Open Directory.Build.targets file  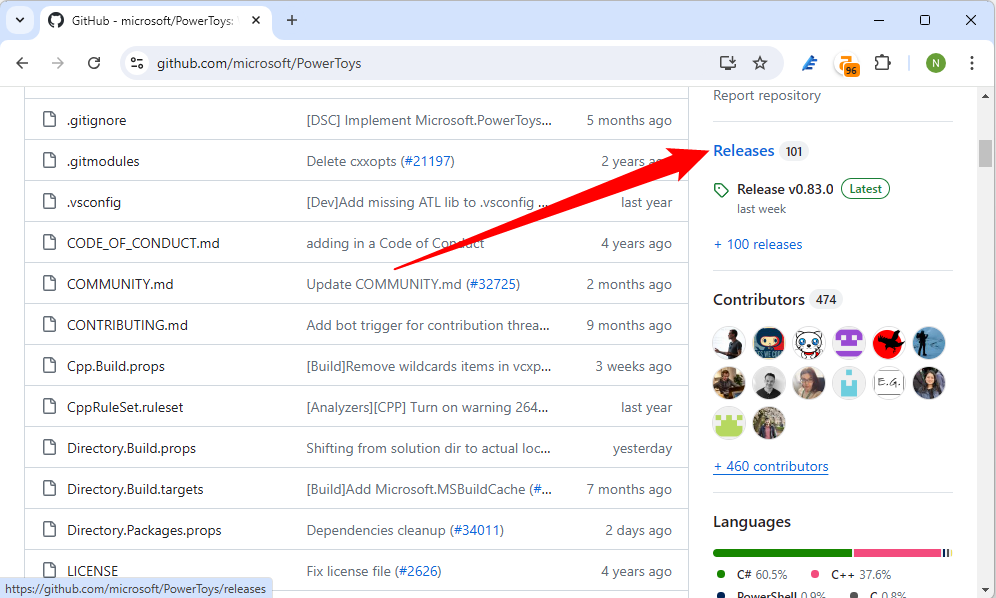135,489
